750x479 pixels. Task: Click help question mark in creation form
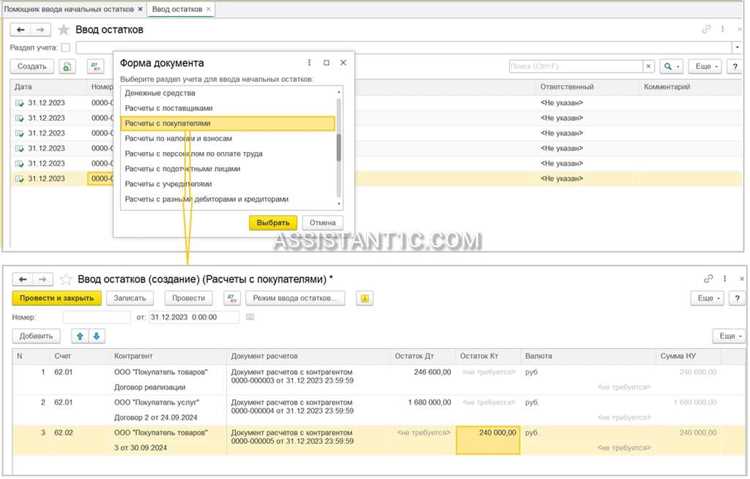(x=737, y=298)
